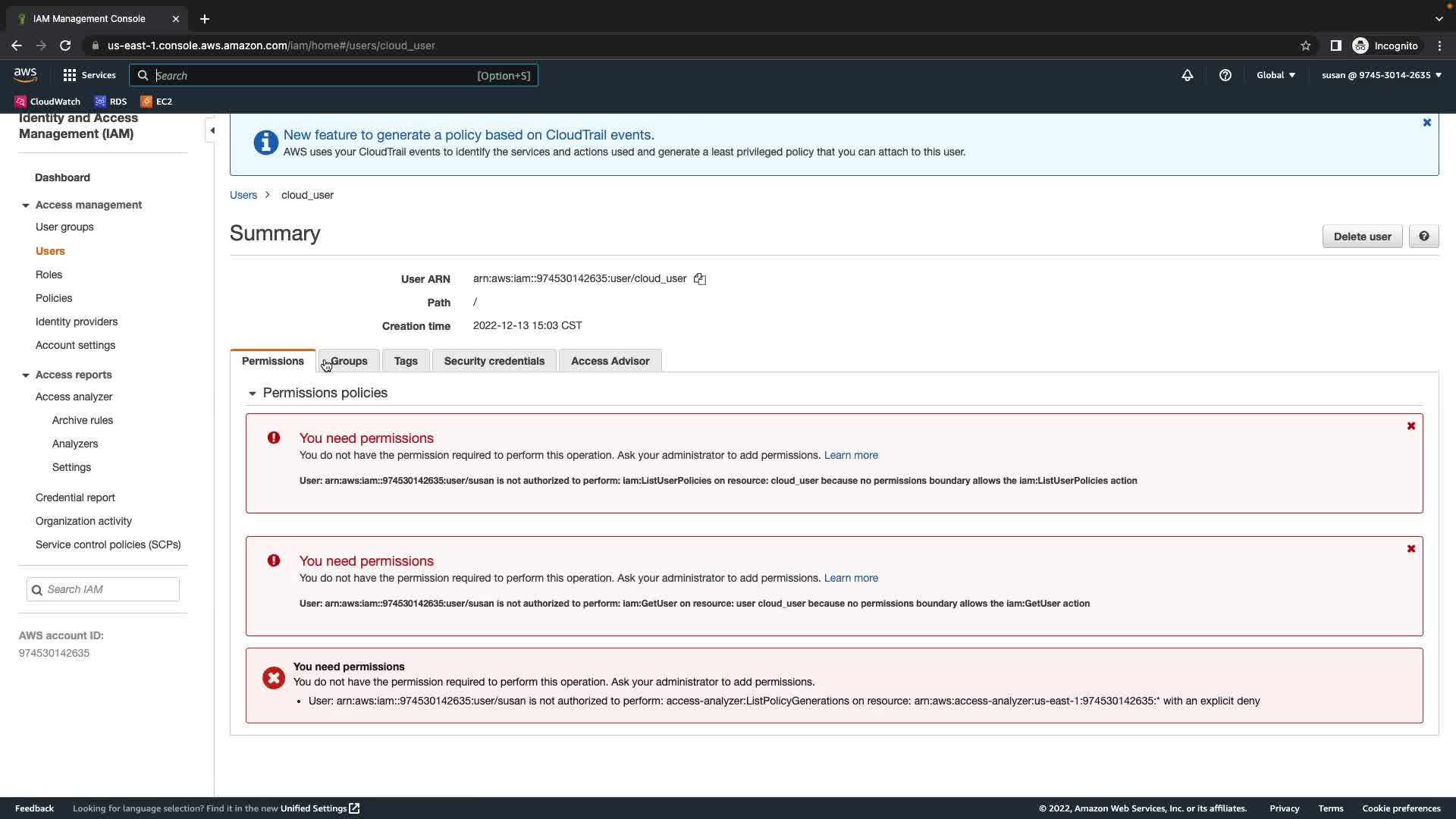The height and width of the screenshot is (819, 1456).
Task: Click the AWS logo home icon
Action: point(25,74)
